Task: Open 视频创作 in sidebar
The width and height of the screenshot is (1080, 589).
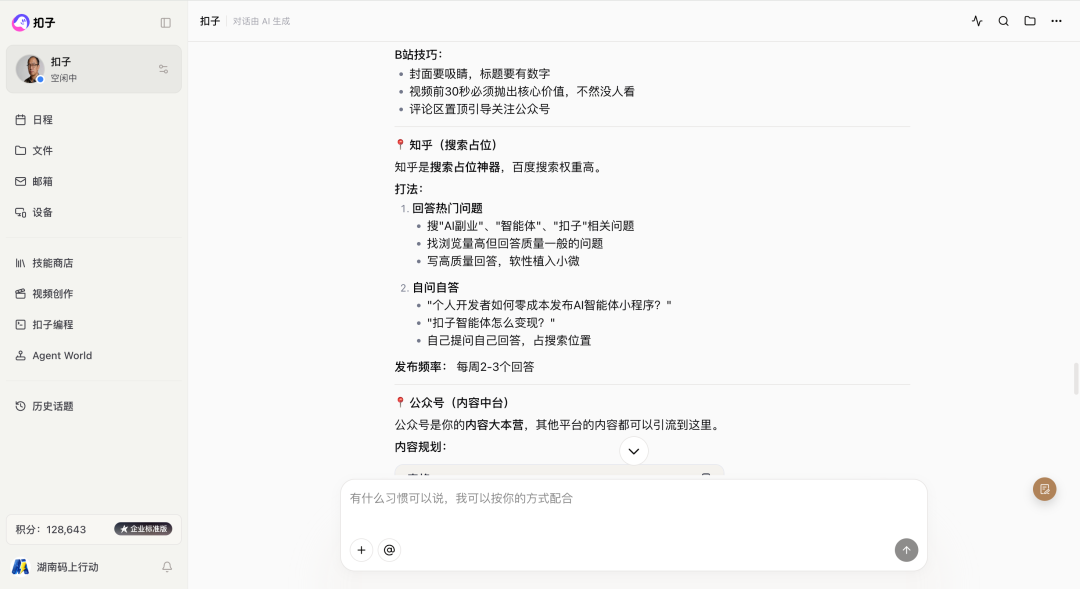Action: coord(94,293)
